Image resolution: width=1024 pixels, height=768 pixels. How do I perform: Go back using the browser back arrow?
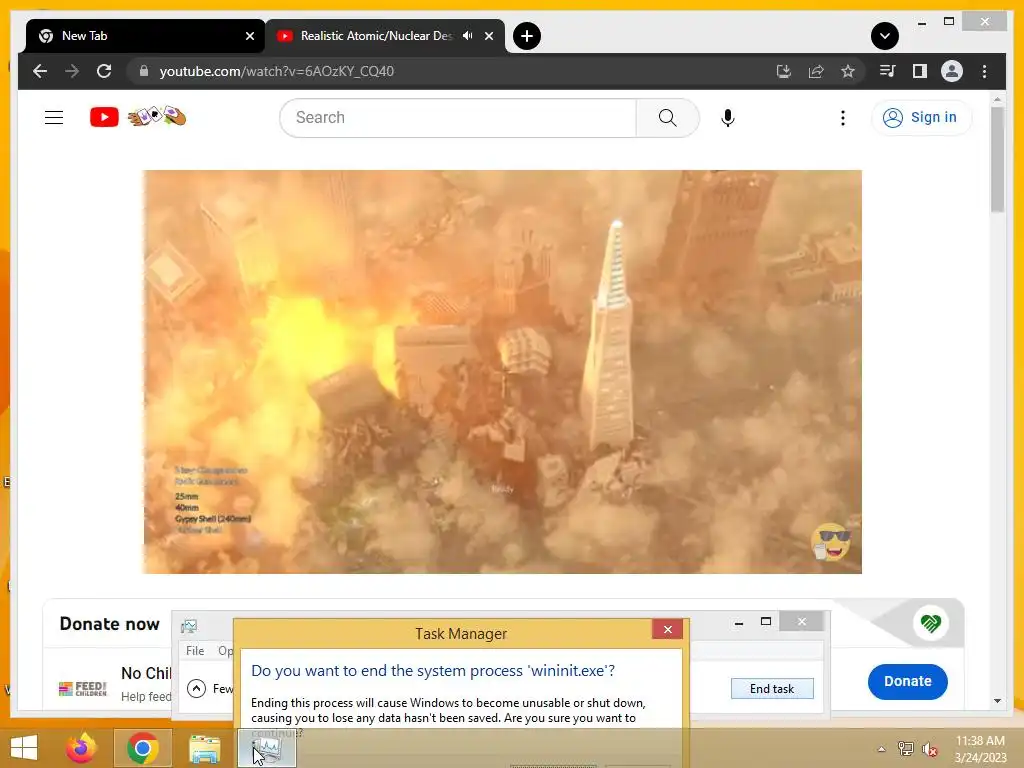tap(40, 71)
